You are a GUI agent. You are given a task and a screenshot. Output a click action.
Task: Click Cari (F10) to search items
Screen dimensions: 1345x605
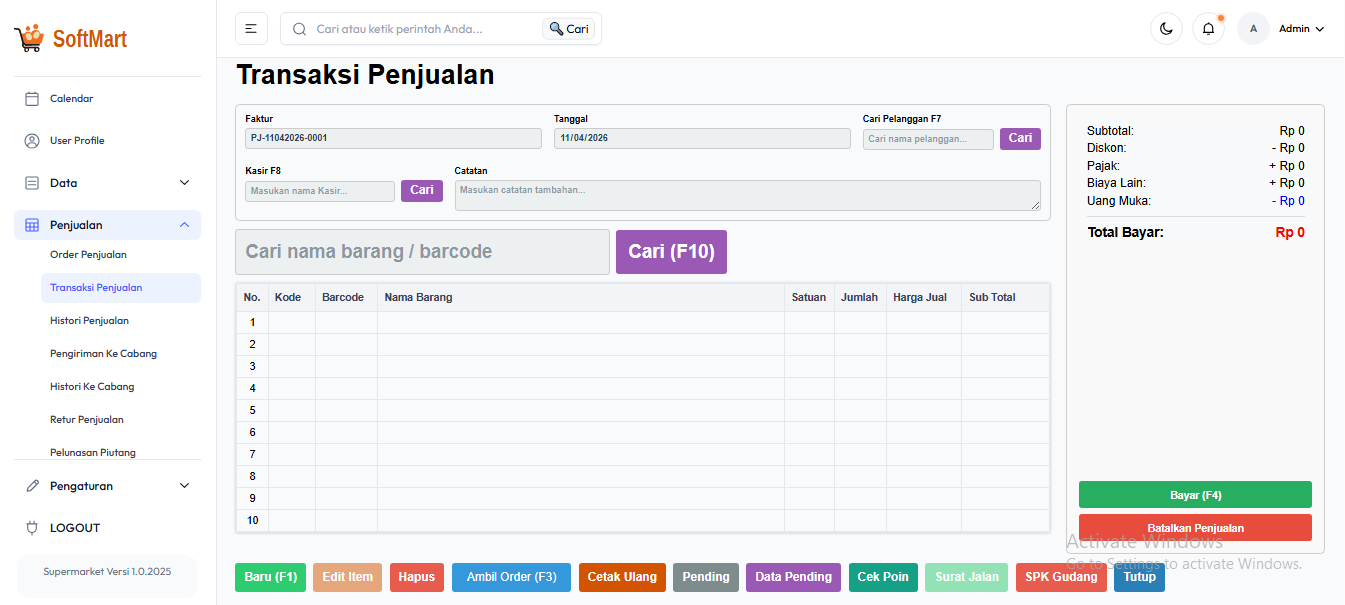pos(671,251)
